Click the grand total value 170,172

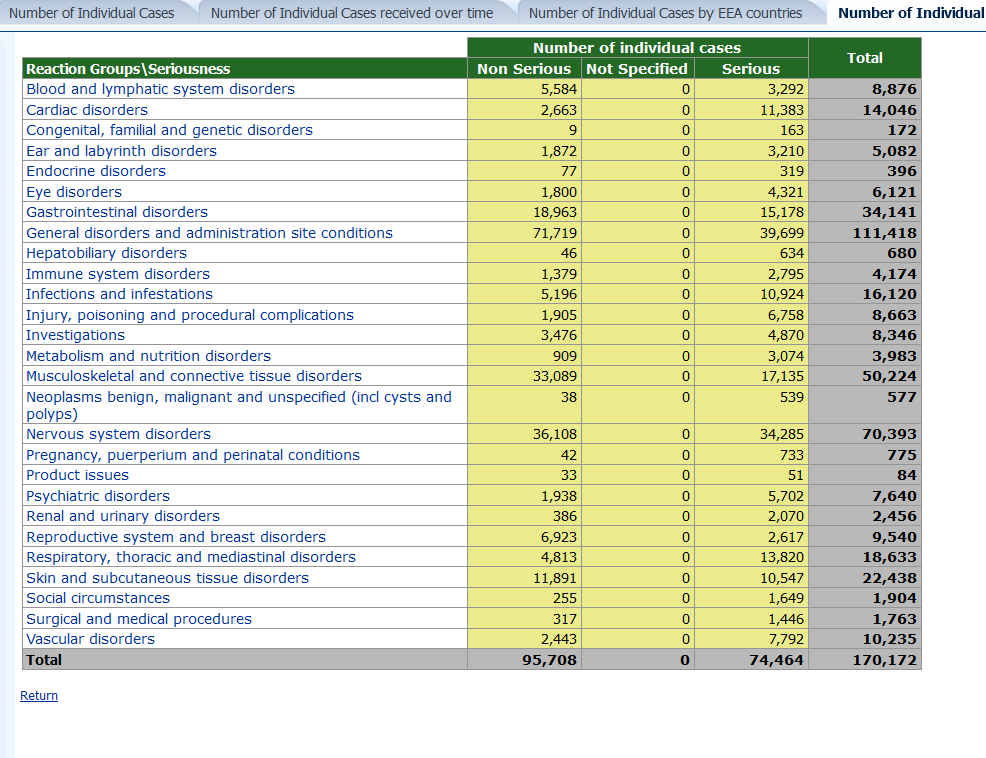884,660
